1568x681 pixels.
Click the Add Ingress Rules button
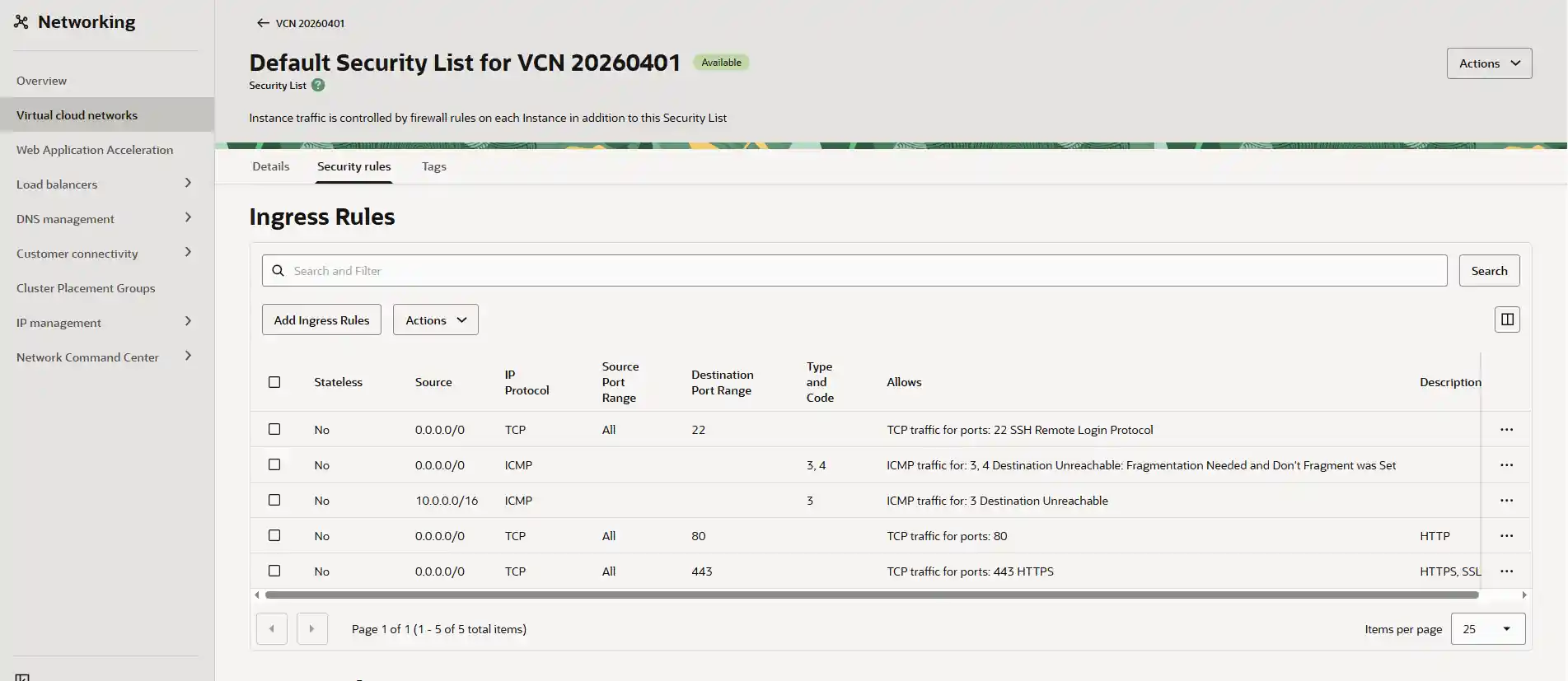click(321, 320)
